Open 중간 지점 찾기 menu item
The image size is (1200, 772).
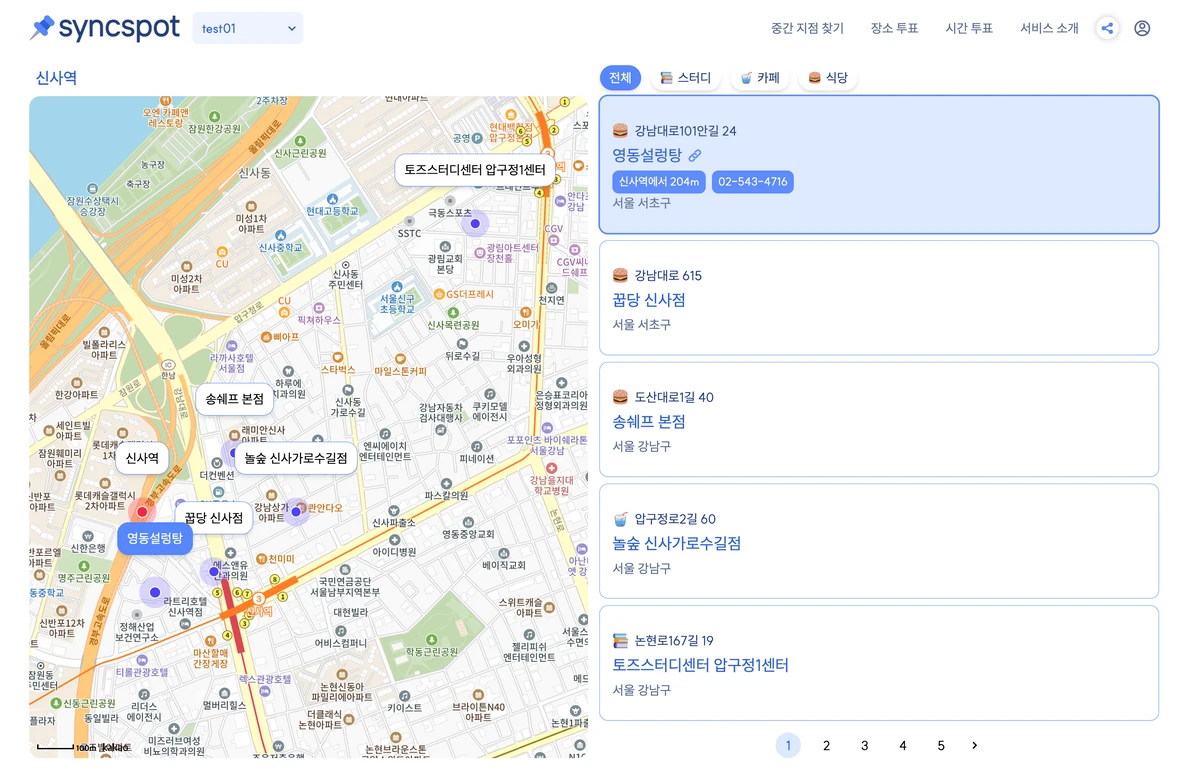pos(807,28)
